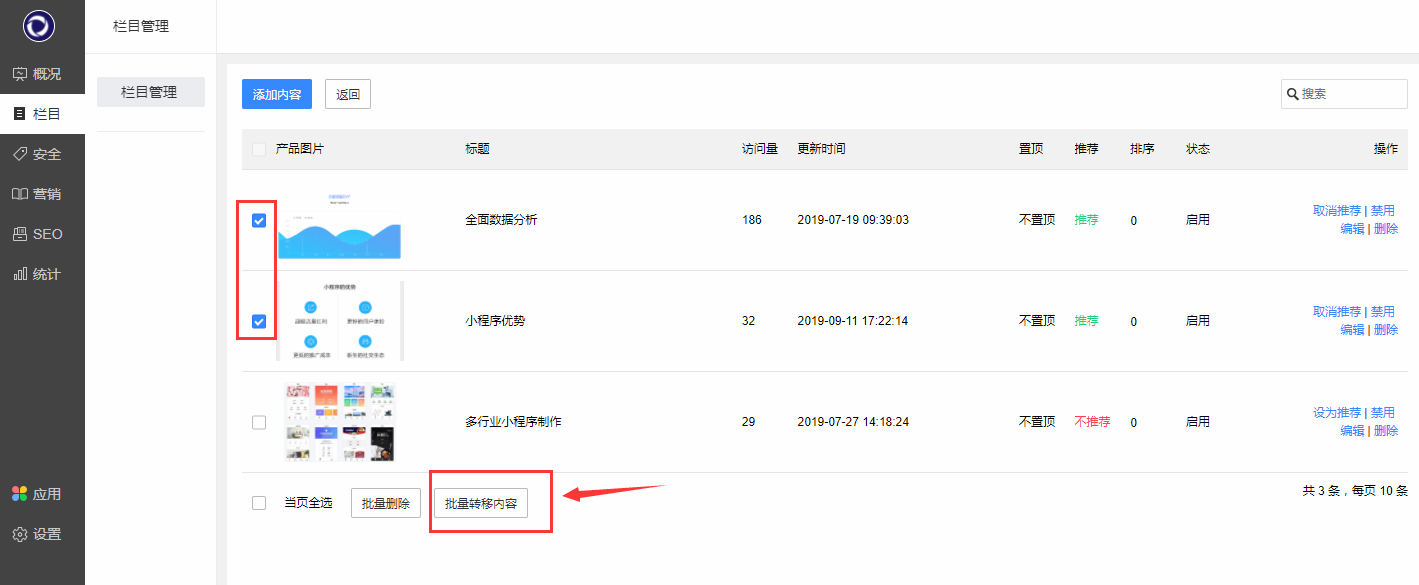Image resolution: width=1419 pixels, height=585 pixels.
Task: Select the 栏目 column sidebar icon
Action: [19, 114]
